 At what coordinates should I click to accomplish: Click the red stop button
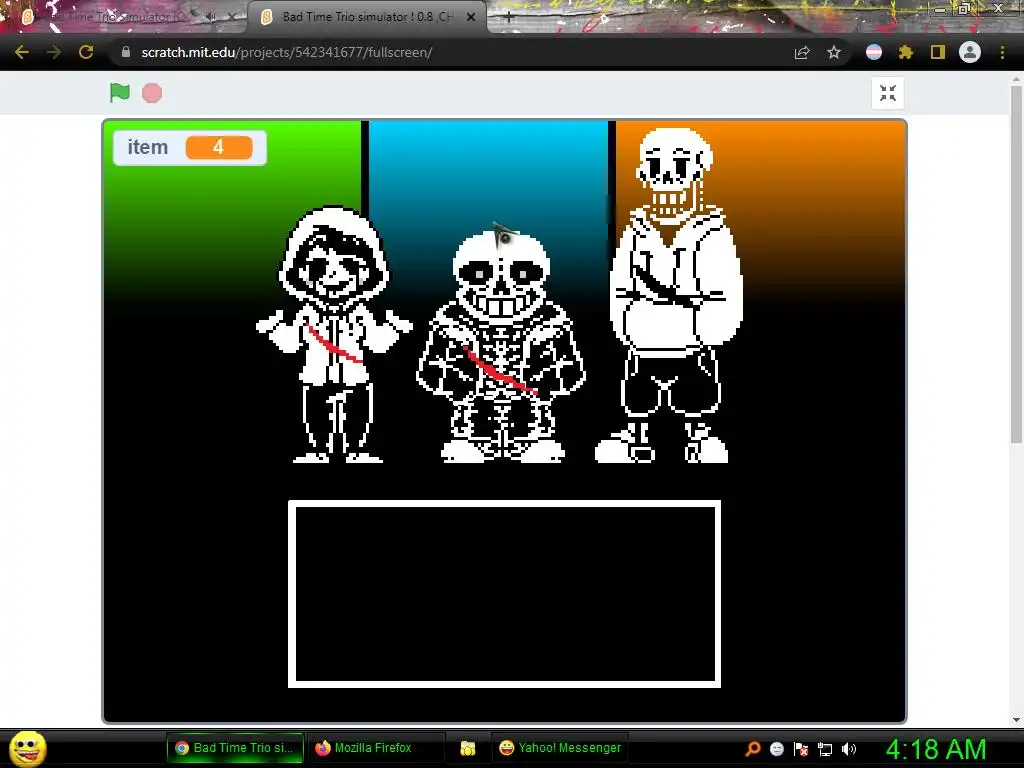point(152,93)
